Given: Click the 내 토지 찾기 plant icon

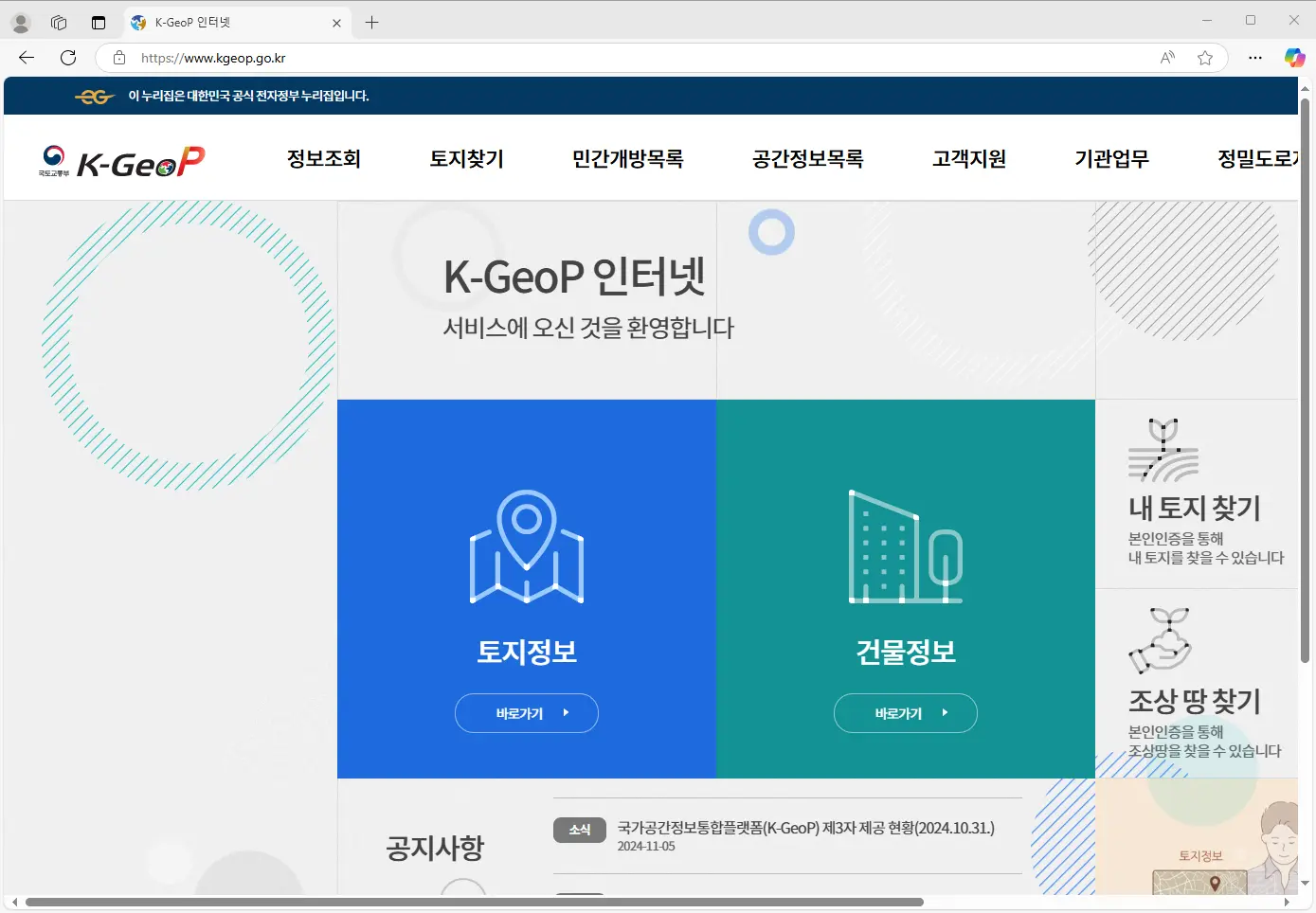Looking at the screenshot, I should (x=1163, y=450).
